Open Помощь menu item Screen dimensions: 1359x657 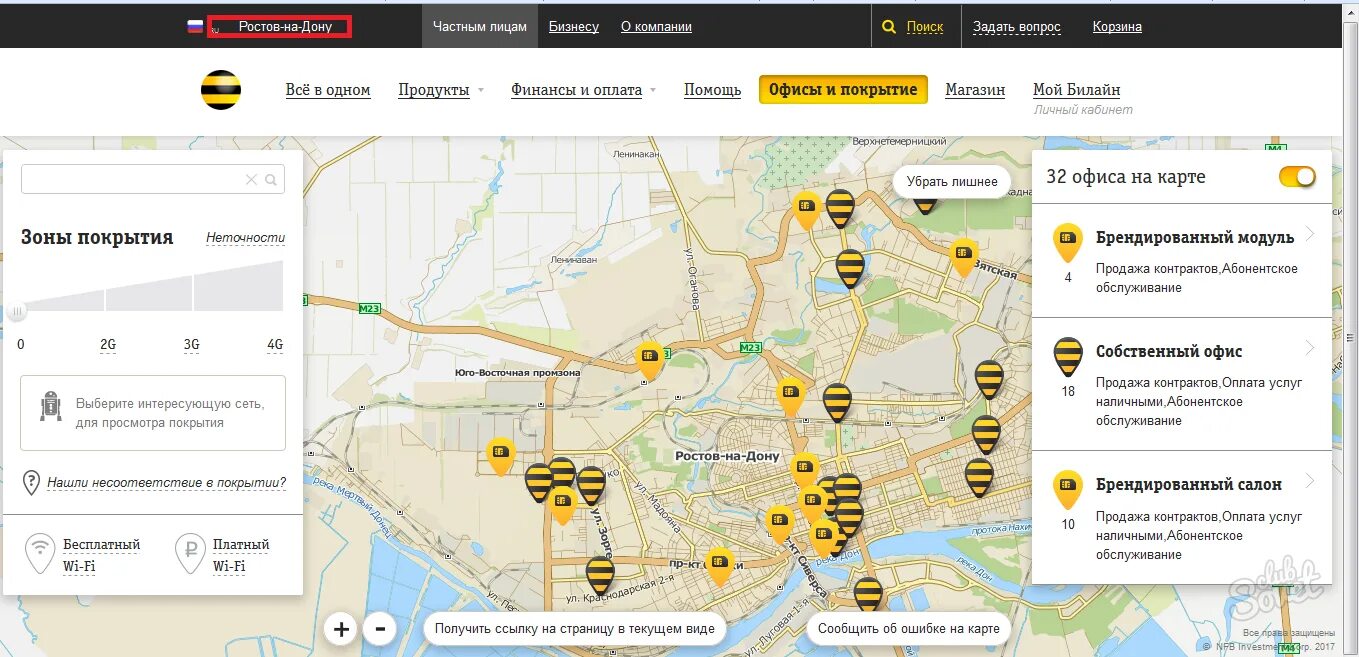pyautogui.click(x=712, y=90)
